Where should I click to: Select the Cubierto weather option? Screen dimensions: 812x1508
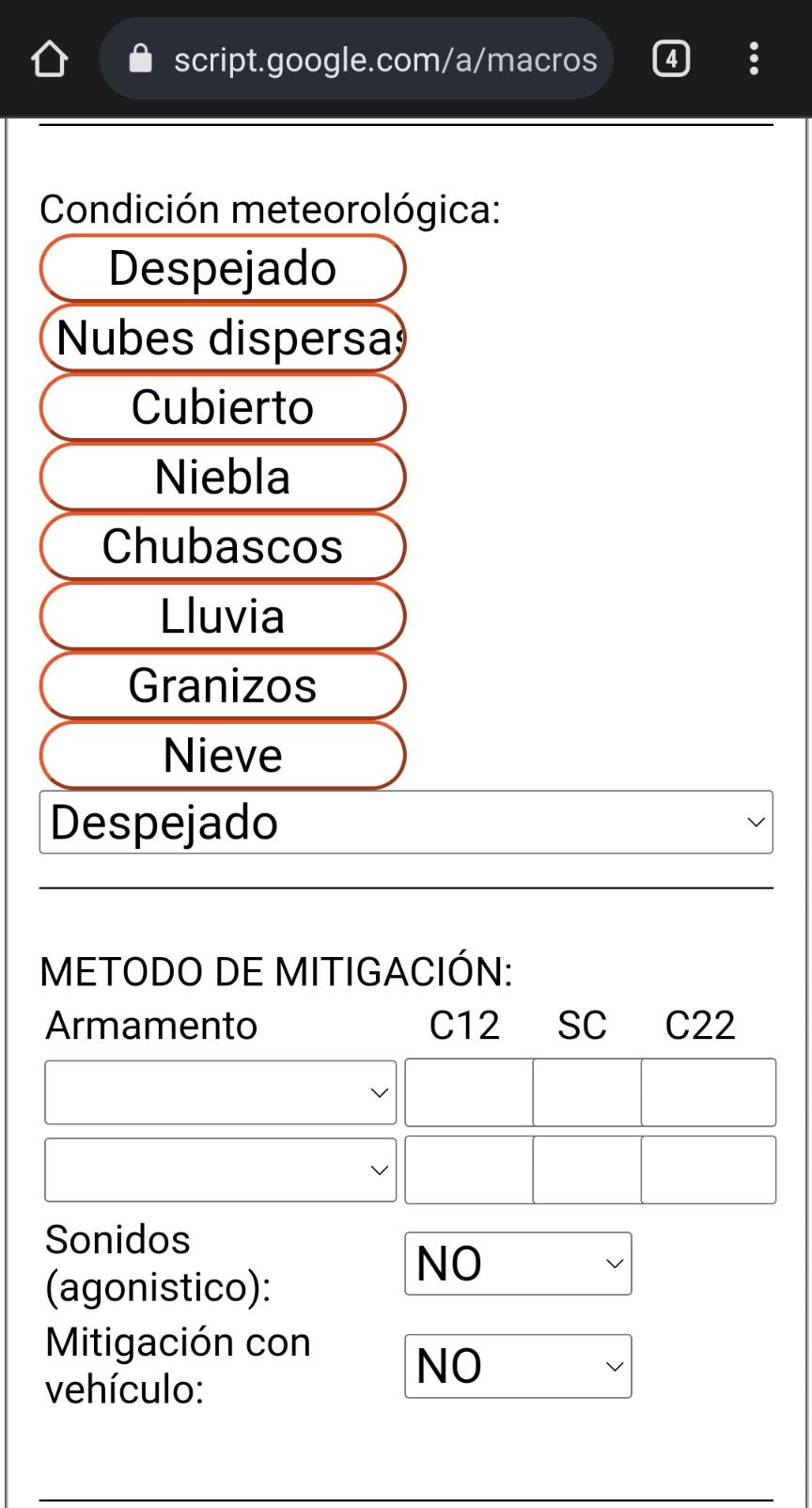click(x=223, y=407)
